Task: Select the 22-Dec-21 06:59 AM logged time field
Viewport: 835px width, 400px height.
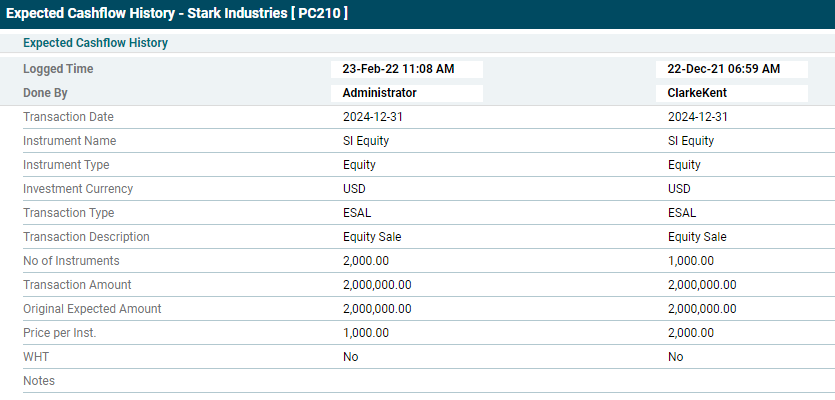Action: [732, 69]
